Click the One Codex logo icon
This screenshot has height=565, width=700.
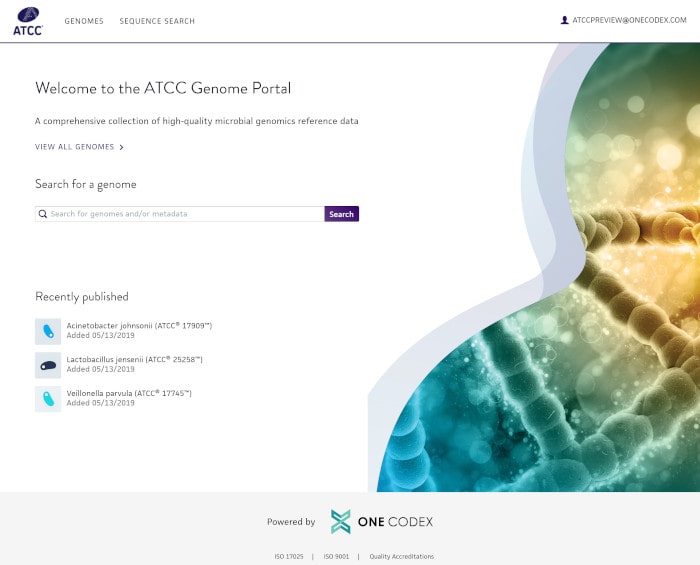pyautogui.click(x=341, y=521)
